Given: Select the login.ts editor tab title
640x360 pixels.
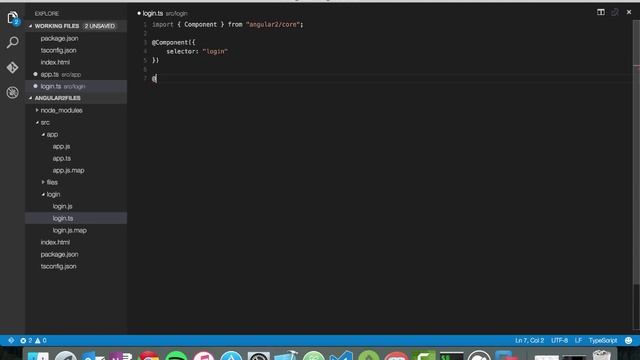Looking at the screenshot, I should (x=153, y=13).
